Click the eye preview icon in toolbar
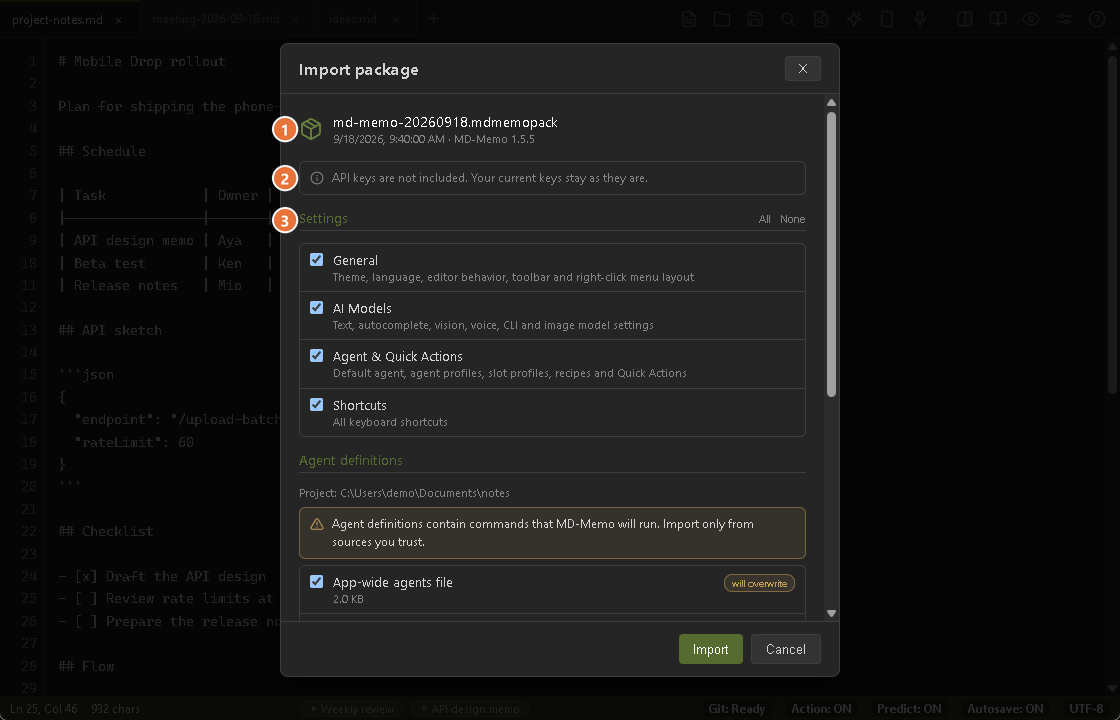The image size is (1120, 720). click(x=1031, y=19)
